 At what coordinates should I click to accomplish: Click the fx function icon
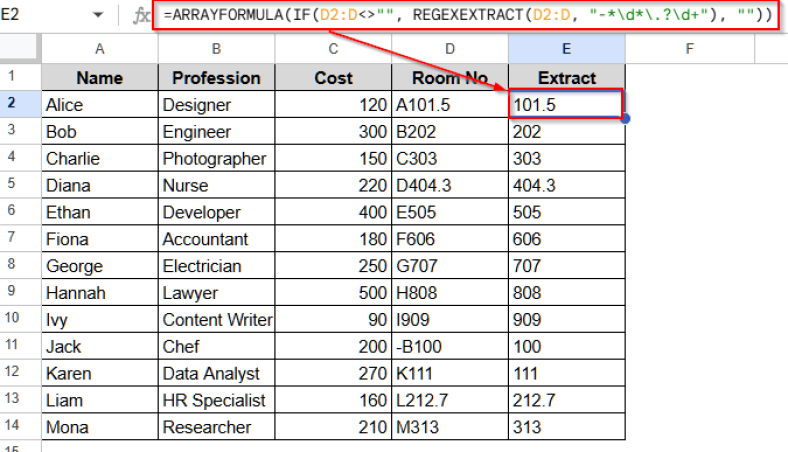[x=141, y=16]
